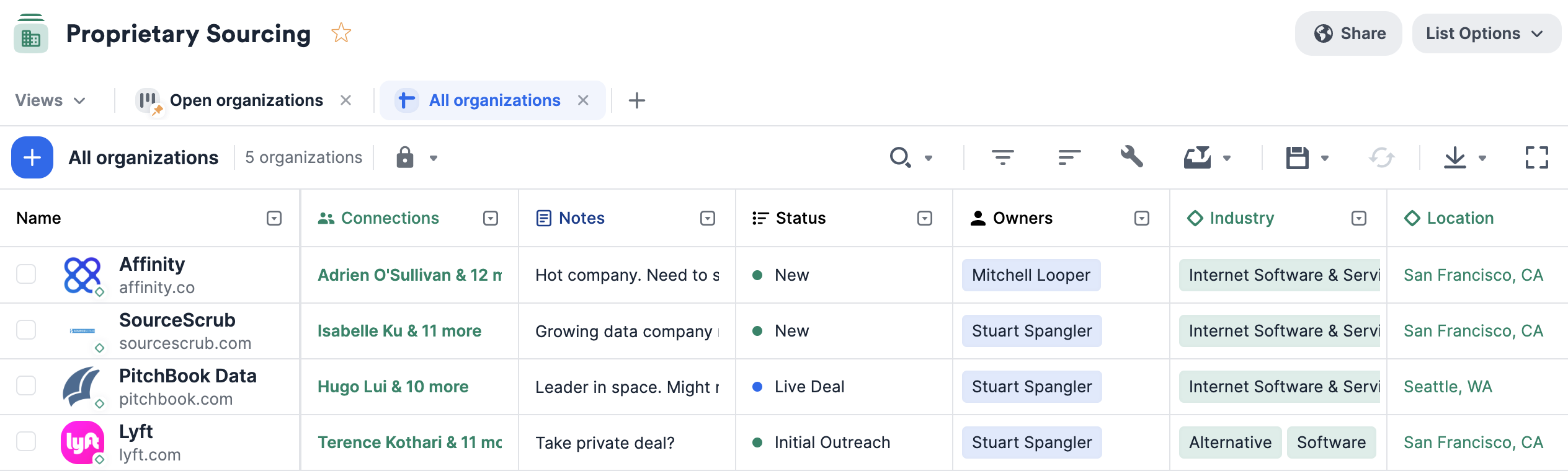Switch to the Open organizations tab
The width and height of the screenshot is (1568, 471).
[x=246, y=100]
